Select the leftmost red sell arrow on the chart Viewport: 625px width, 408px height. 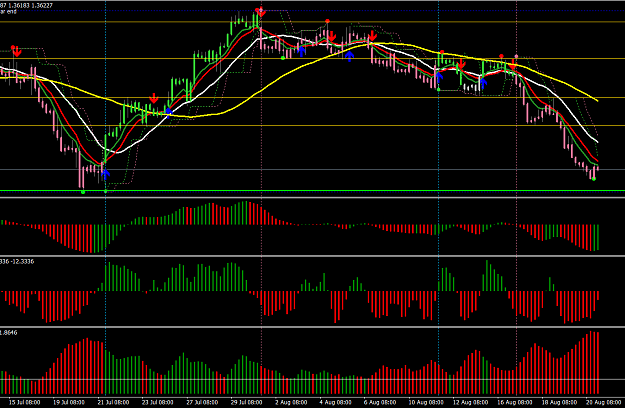tap(17, 52)
